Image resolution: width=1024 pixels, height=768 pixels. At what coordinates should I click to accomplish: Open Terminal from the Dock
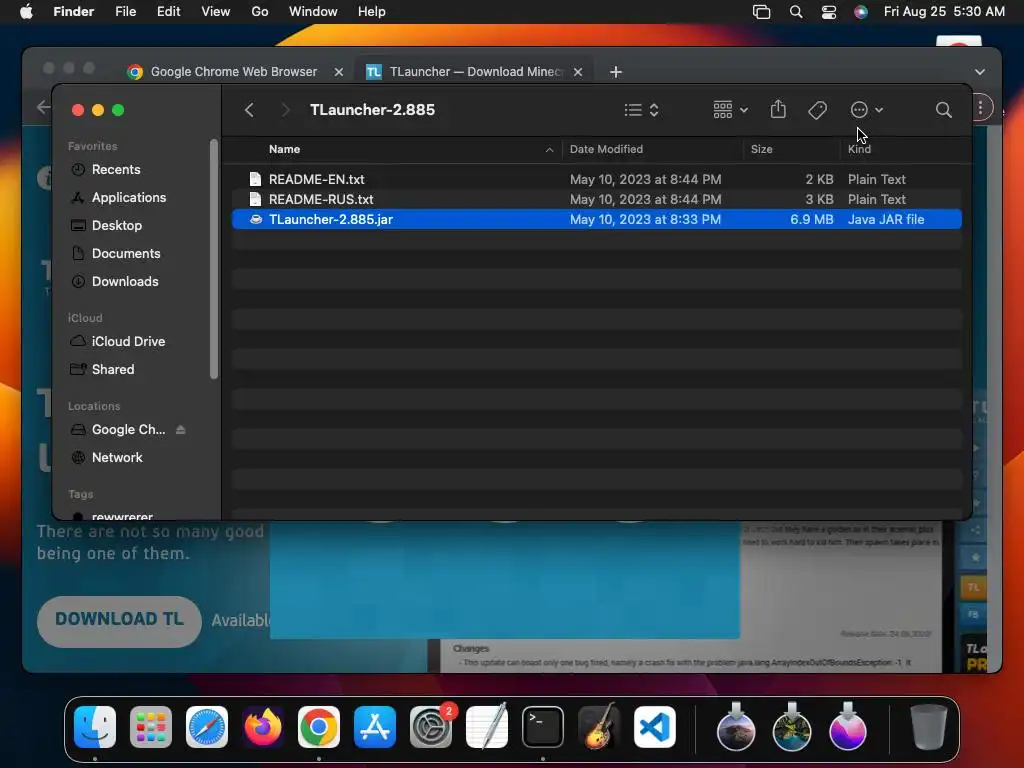coord(543,728)
